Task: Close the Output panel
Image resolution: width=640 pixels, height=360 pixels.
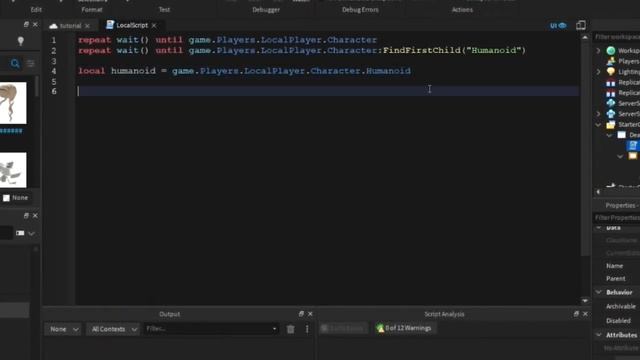Action: coord(310,314)
